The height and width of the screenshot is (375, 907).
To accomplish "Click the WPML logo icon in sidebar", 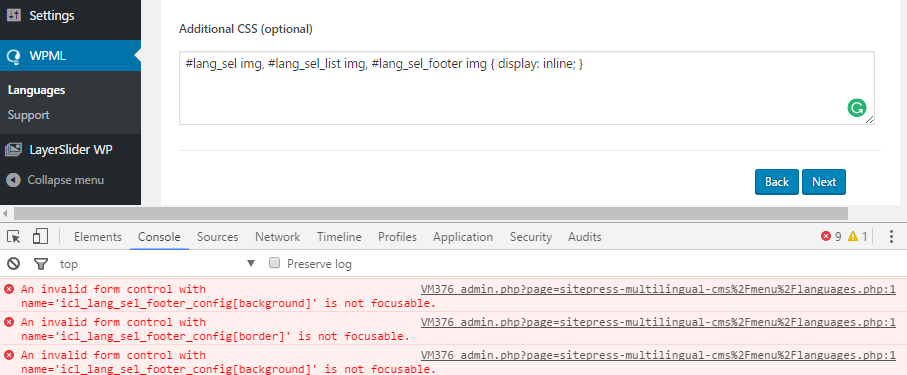I will (x=13, y=56).
